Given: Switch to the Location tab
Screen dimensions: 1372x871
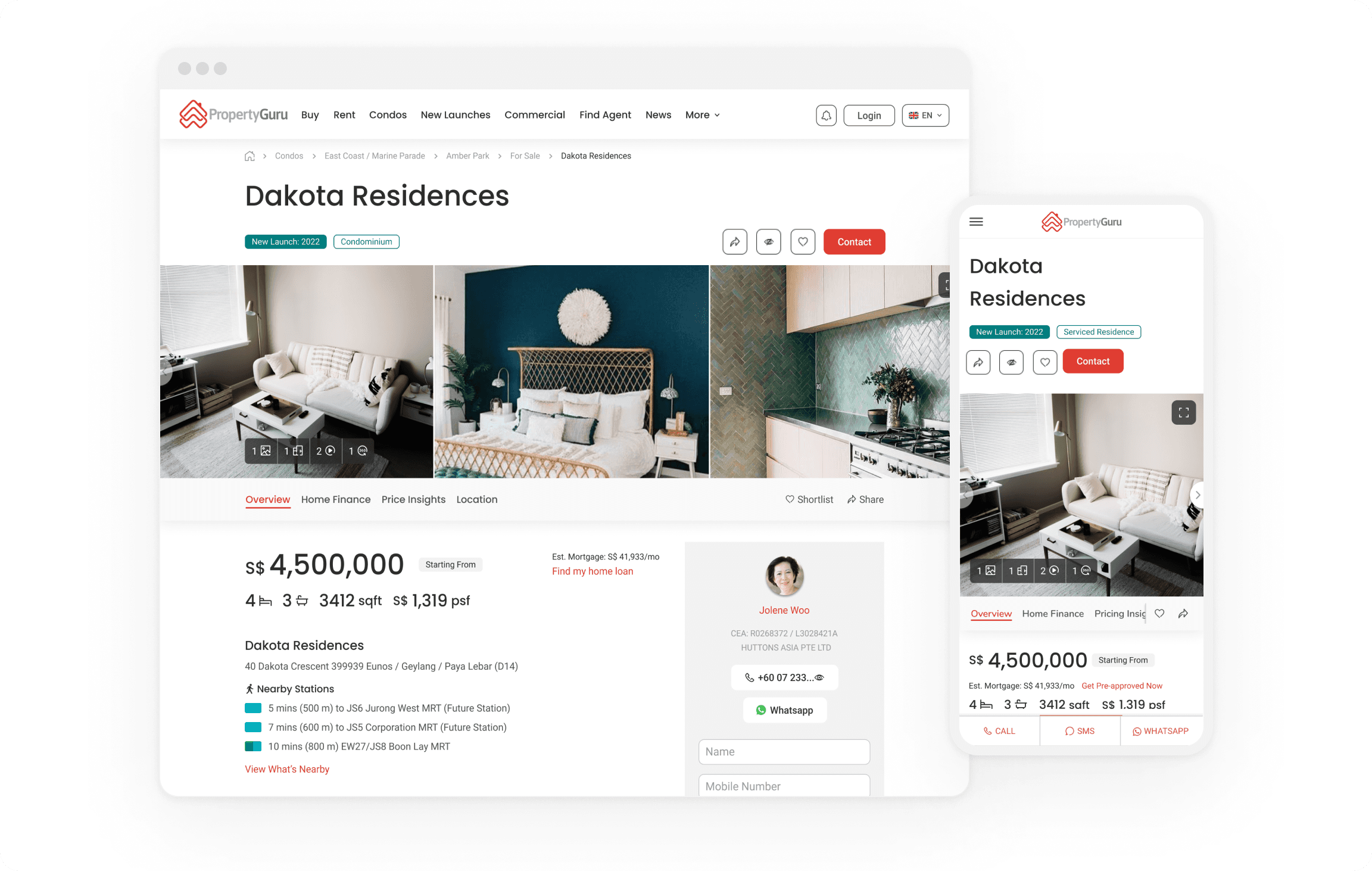Looking at the screenshot, I should 476,499.
